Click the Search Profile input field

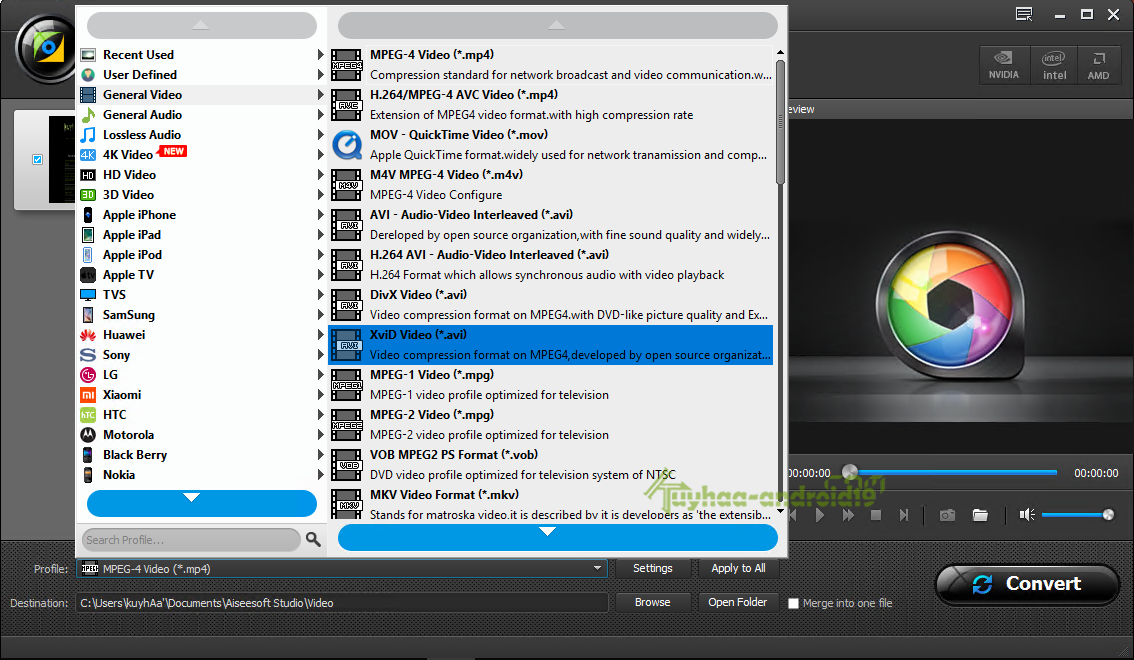point(191,539)
